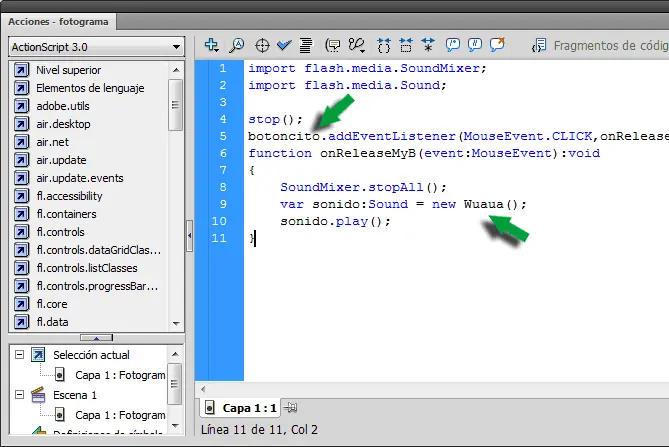
Task: Collapse the Escena 1 tree node
Action: (17, 395)
